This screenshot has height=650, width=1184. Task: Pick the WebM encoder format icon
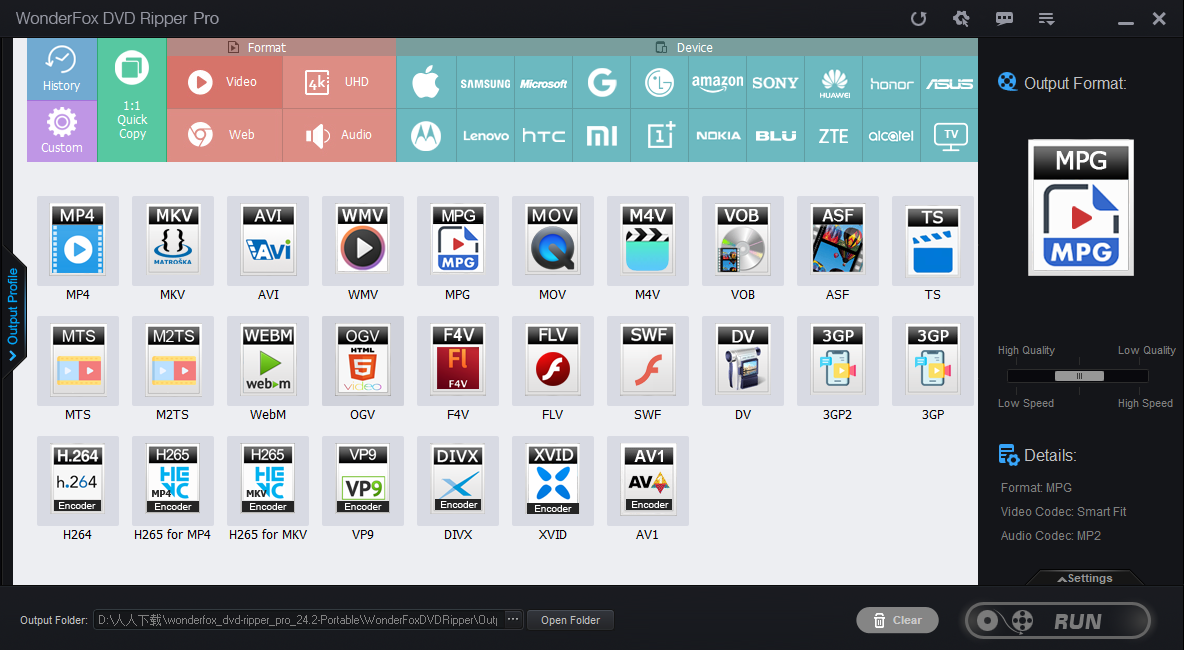(x=268, y=360)
